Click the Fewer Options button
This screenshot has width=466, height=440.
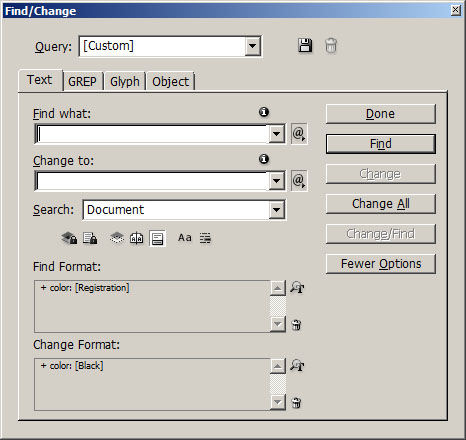pos(381,264)
